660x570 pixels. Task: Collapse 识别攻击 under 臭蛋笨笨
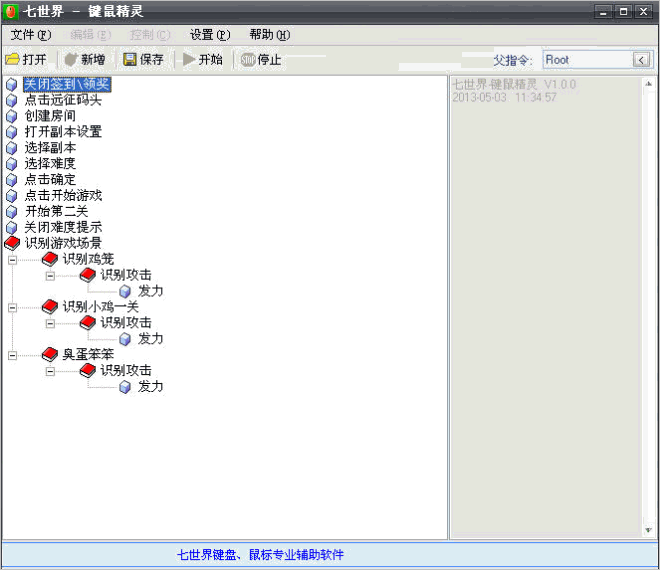pos(50,371)
